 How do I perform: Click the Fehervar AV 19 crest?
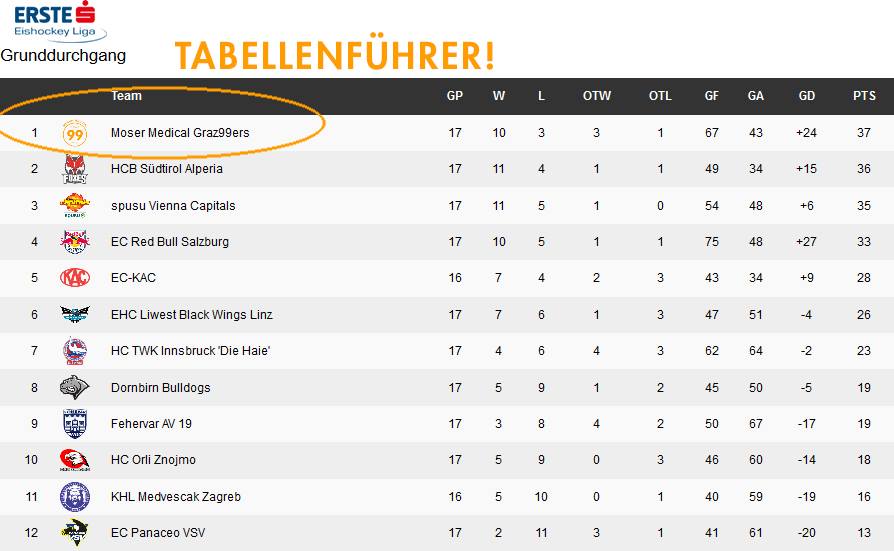[75, 424]
